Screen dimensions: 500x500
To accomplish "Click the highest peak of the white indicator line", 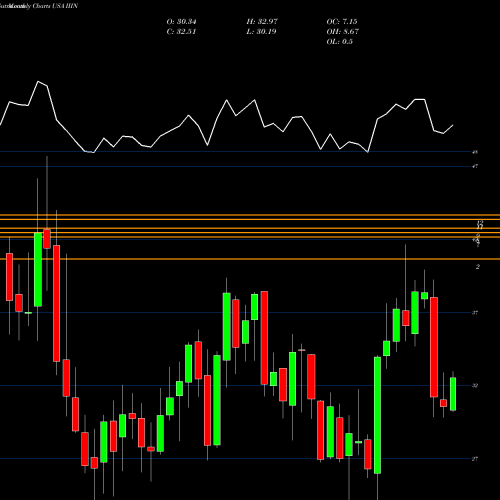I will pos(38,81).
